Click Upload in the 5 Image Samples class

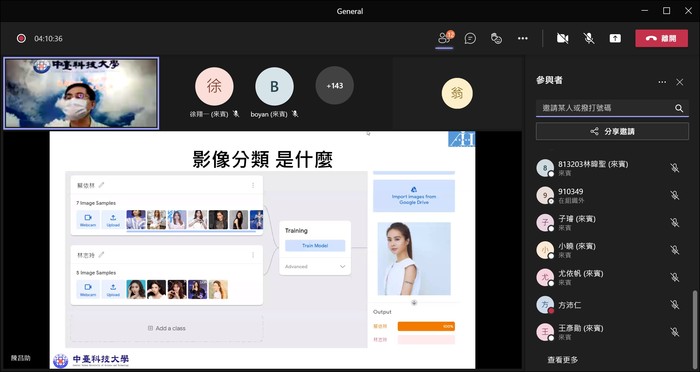(113, 289)
